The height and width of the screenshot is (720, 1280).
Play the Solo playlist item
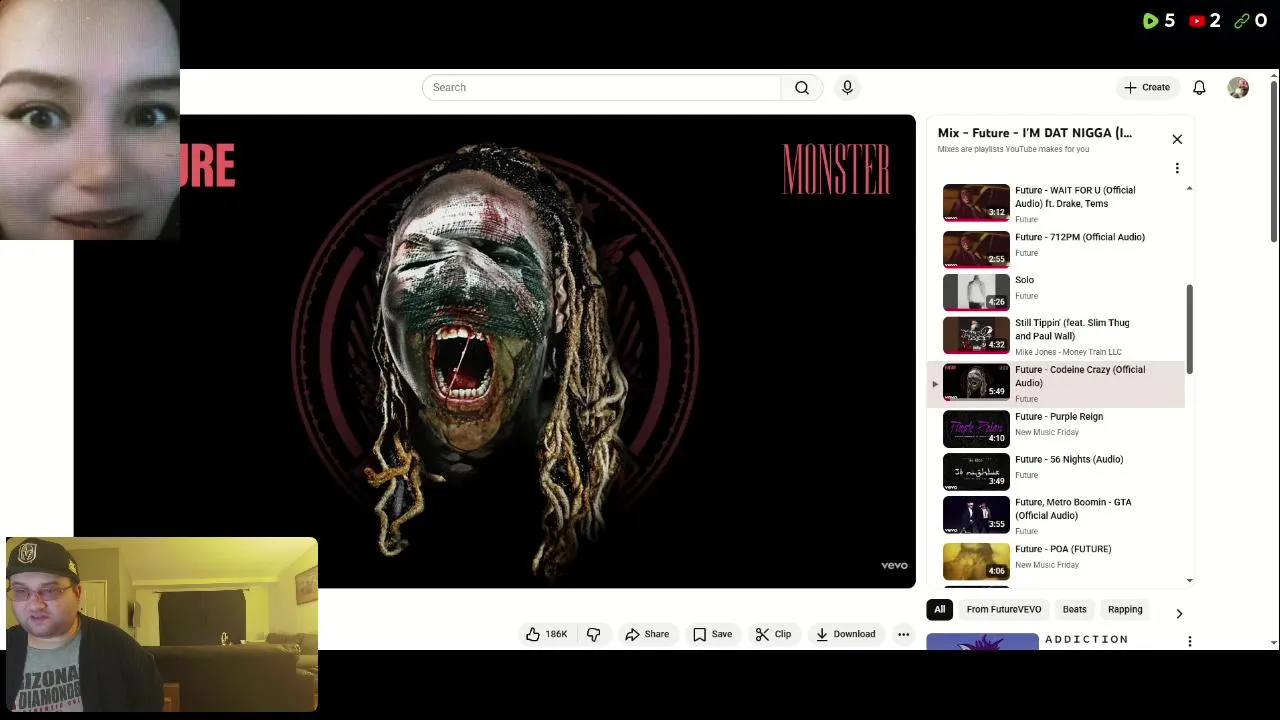pos(1056,292)
